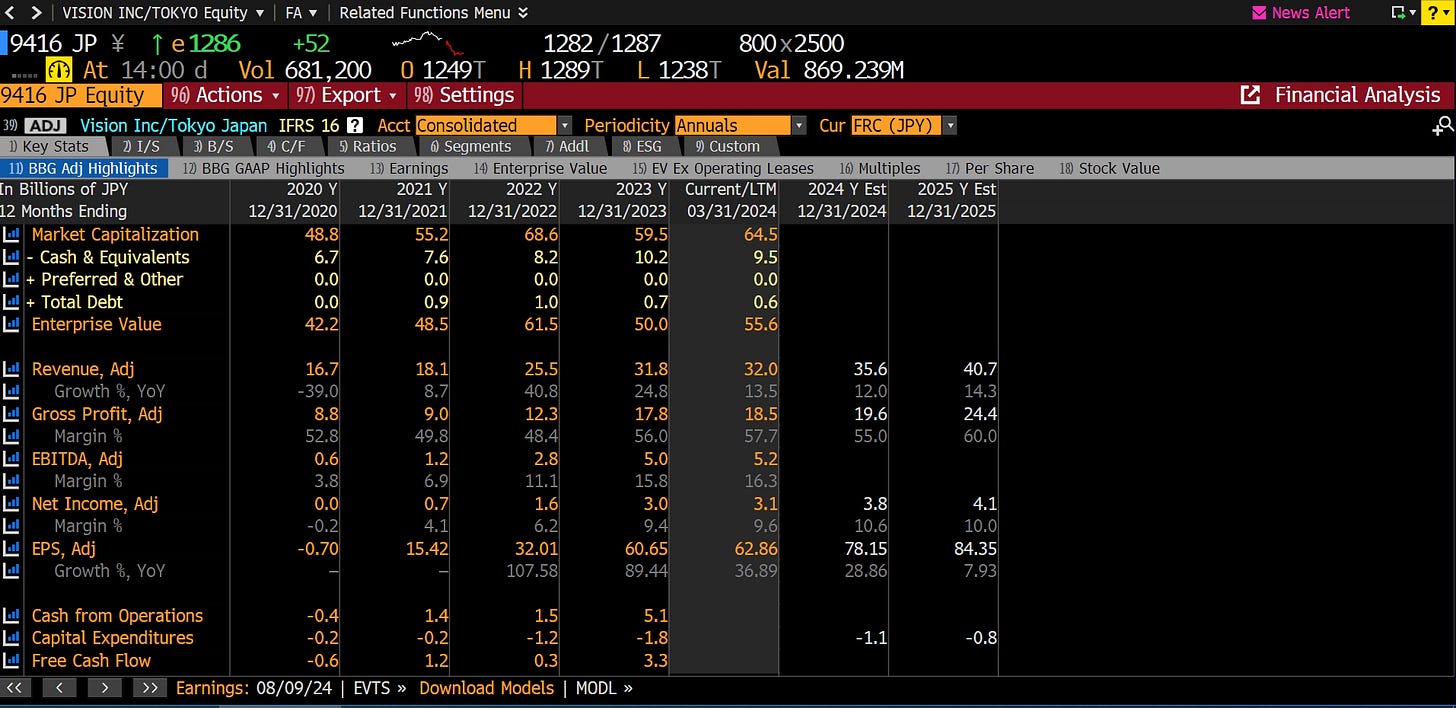Jump to last period with double-right arrow
The width and height of the screenshot is (1456, 708).
click(149, 688)
